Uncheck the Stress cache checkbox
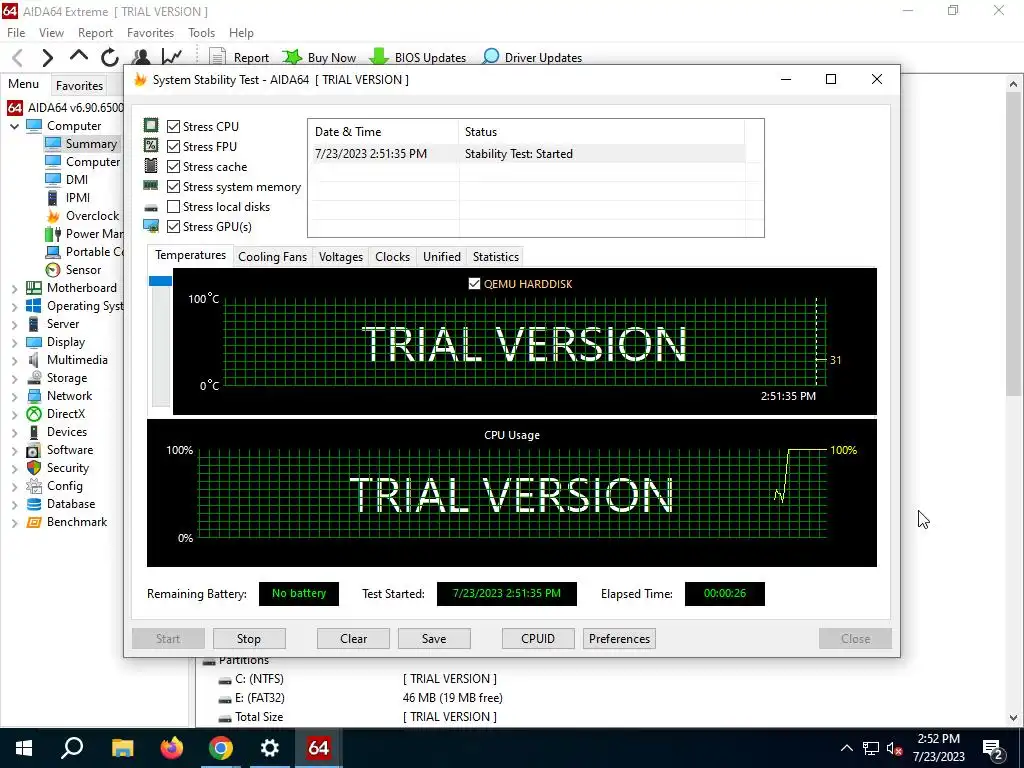The image size is (1024, 768). (x=173, y=167)
